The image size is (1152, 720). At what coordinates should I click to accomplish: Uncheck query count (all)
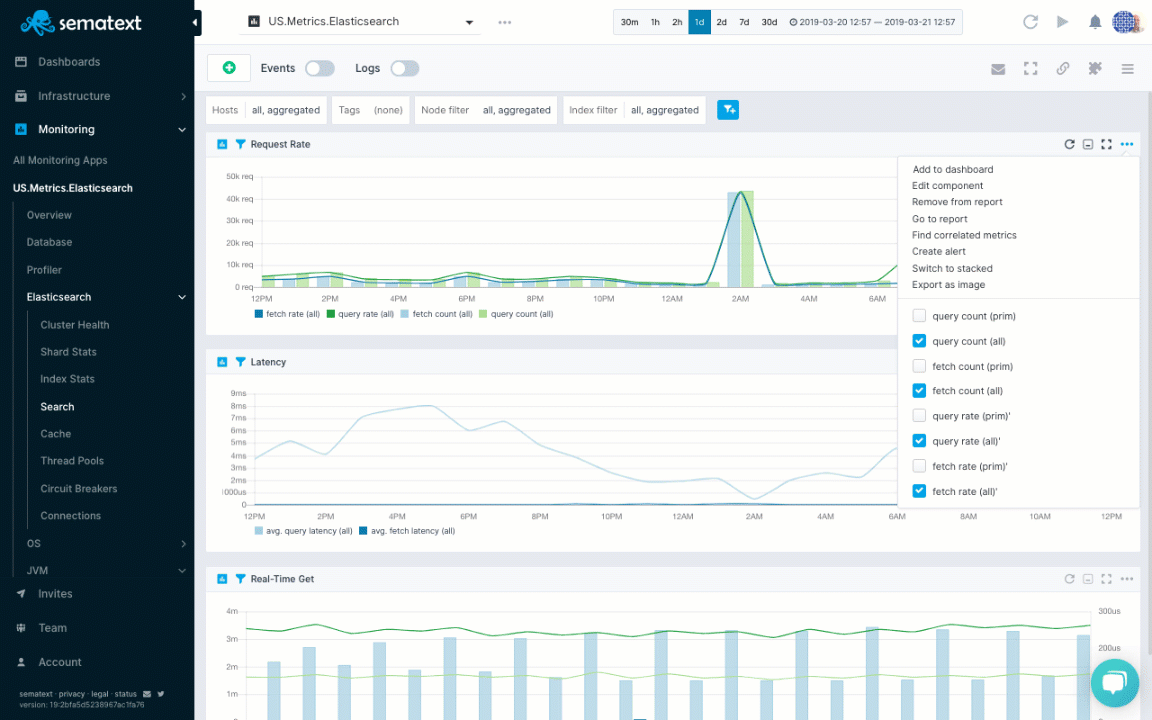[x=919, y=341]
